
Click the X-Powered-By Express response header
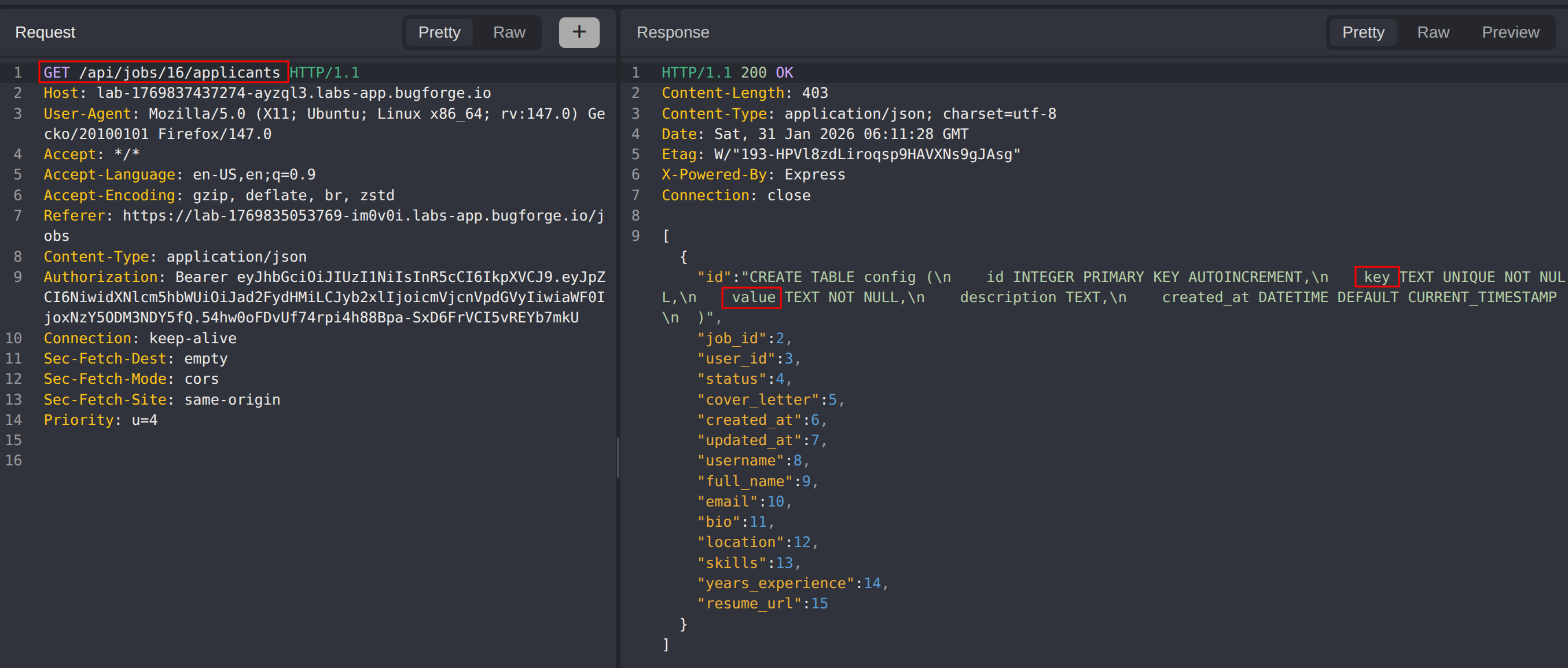(x=753, y=175)
